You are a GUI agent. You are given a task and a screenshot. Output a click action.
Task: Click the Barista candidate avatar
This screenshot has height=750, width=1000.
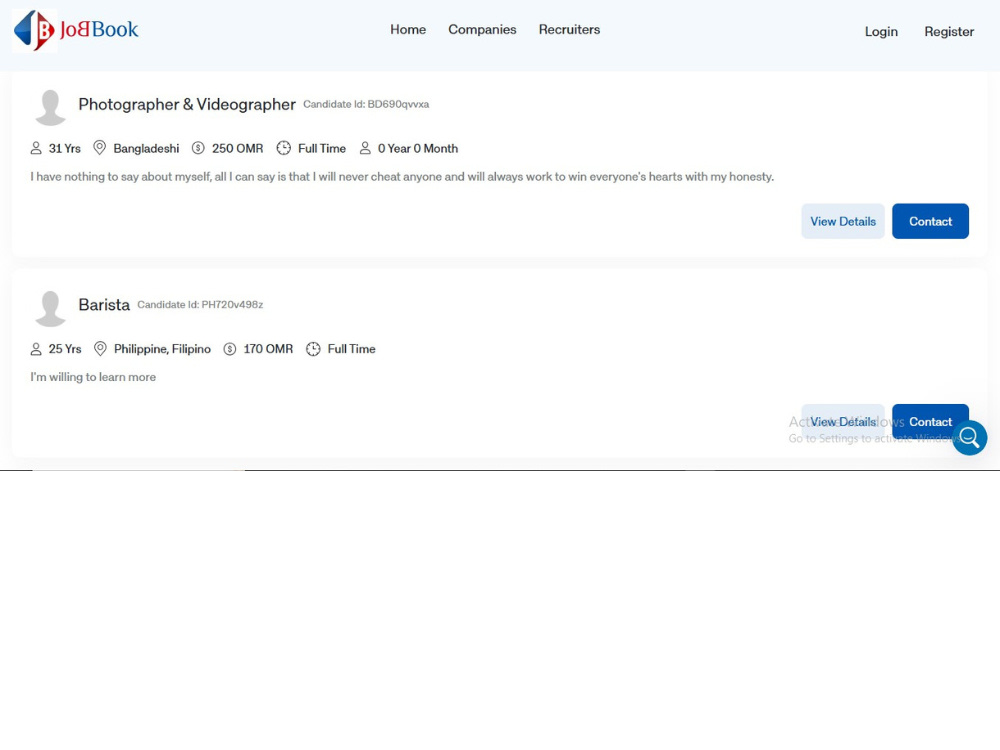(50, 308)
